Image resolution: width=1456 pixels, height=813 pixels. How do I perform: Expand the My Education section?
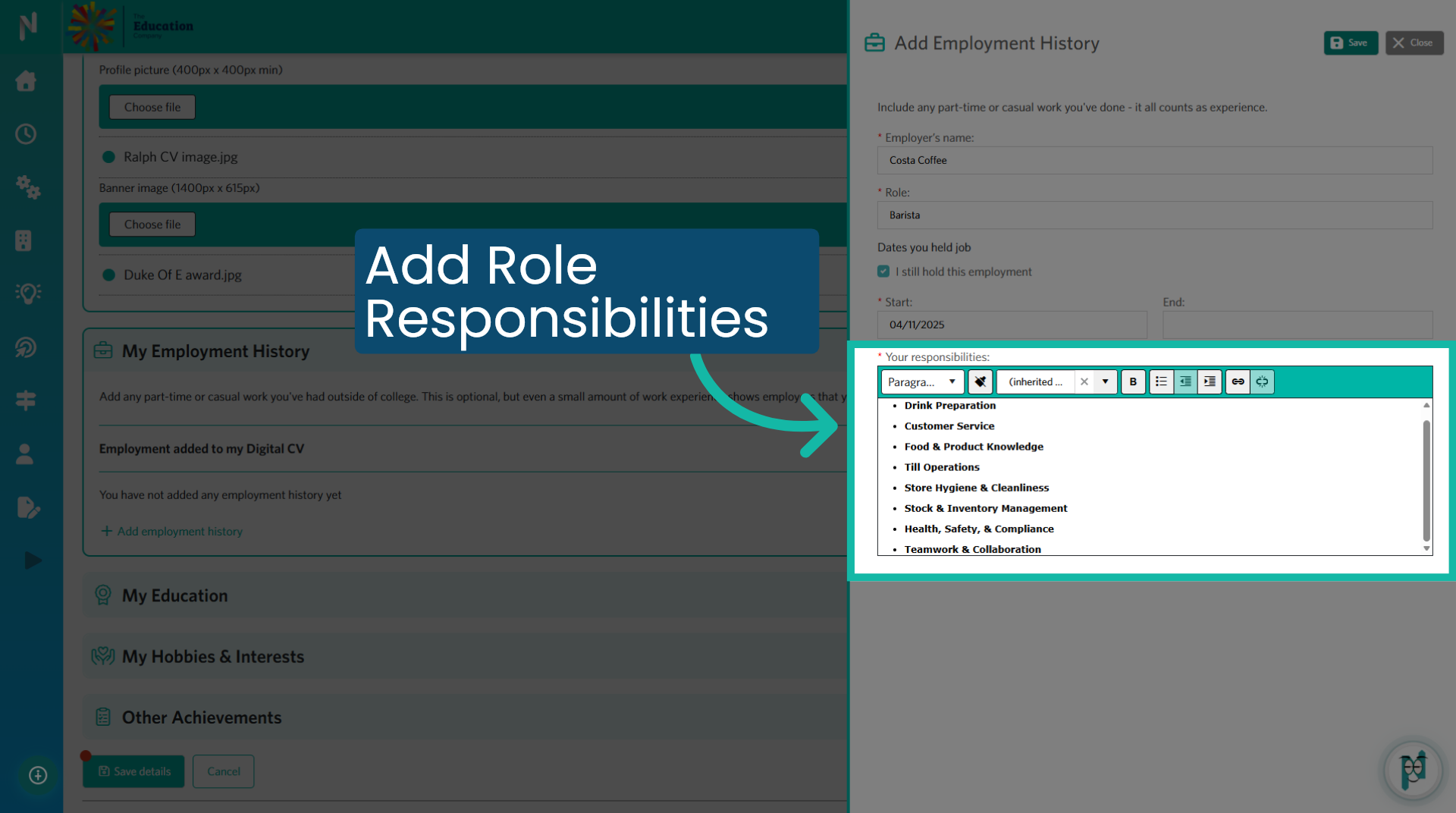(464, 595)
